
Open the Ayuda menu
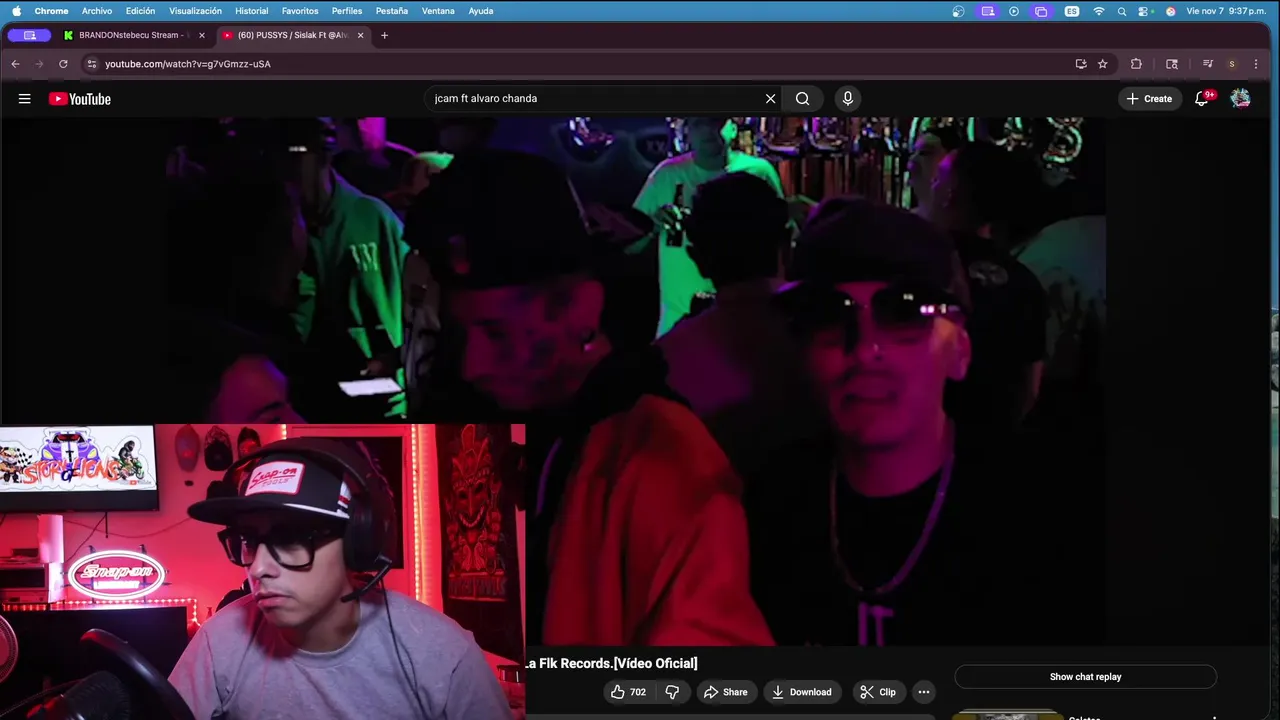(x=481, y=11)
